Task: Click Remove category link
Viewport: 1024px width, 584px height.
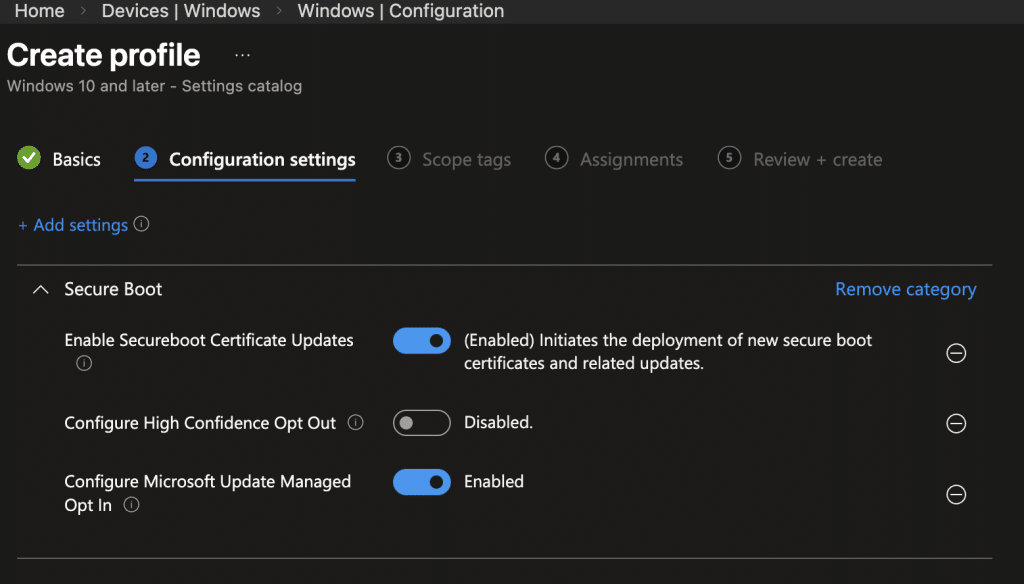Action: click(x=905, y=290)
